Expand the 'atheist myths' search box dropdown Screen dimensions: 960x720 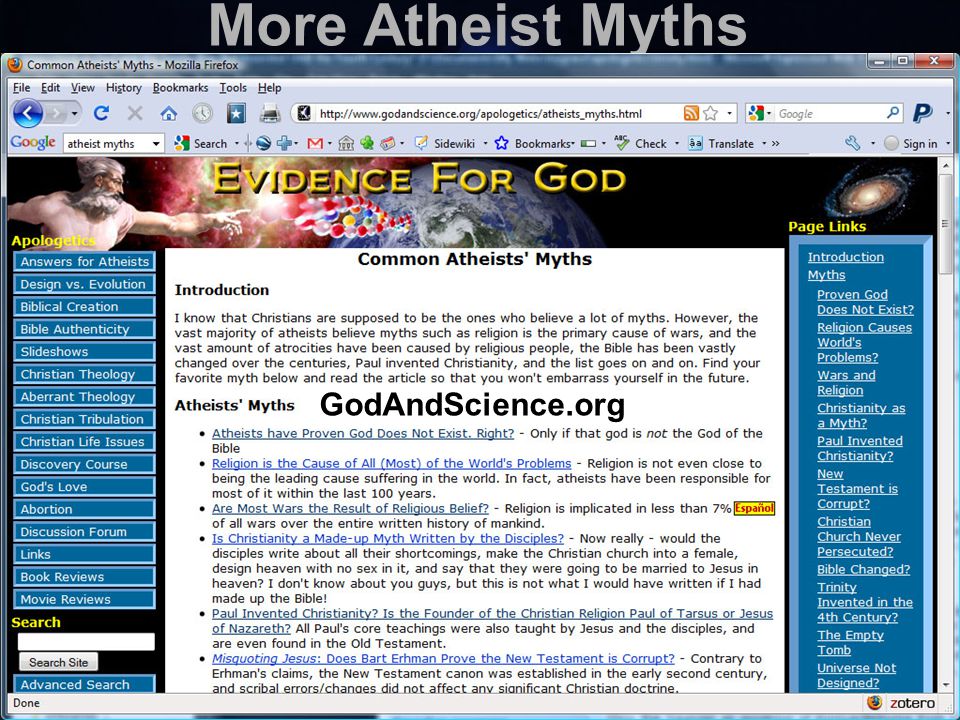[156, 143]
